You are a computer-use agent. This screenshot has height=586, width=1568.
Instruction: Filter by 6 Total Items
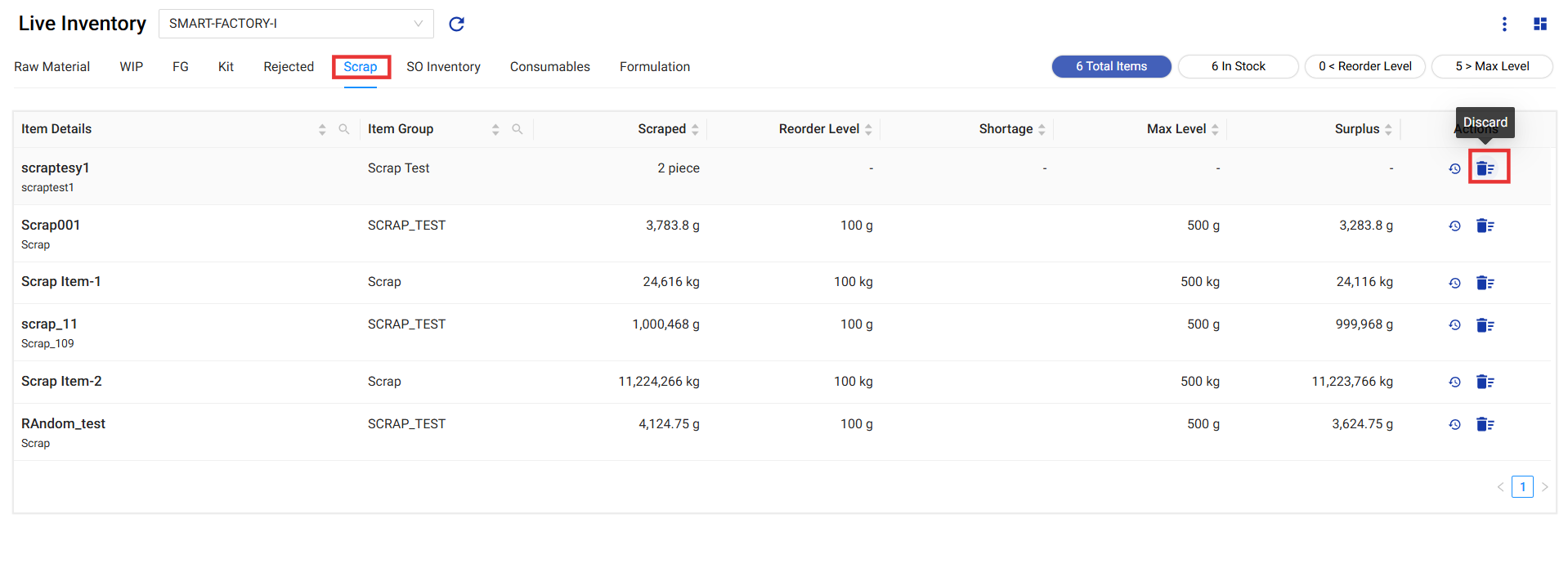click(1111, 66)
